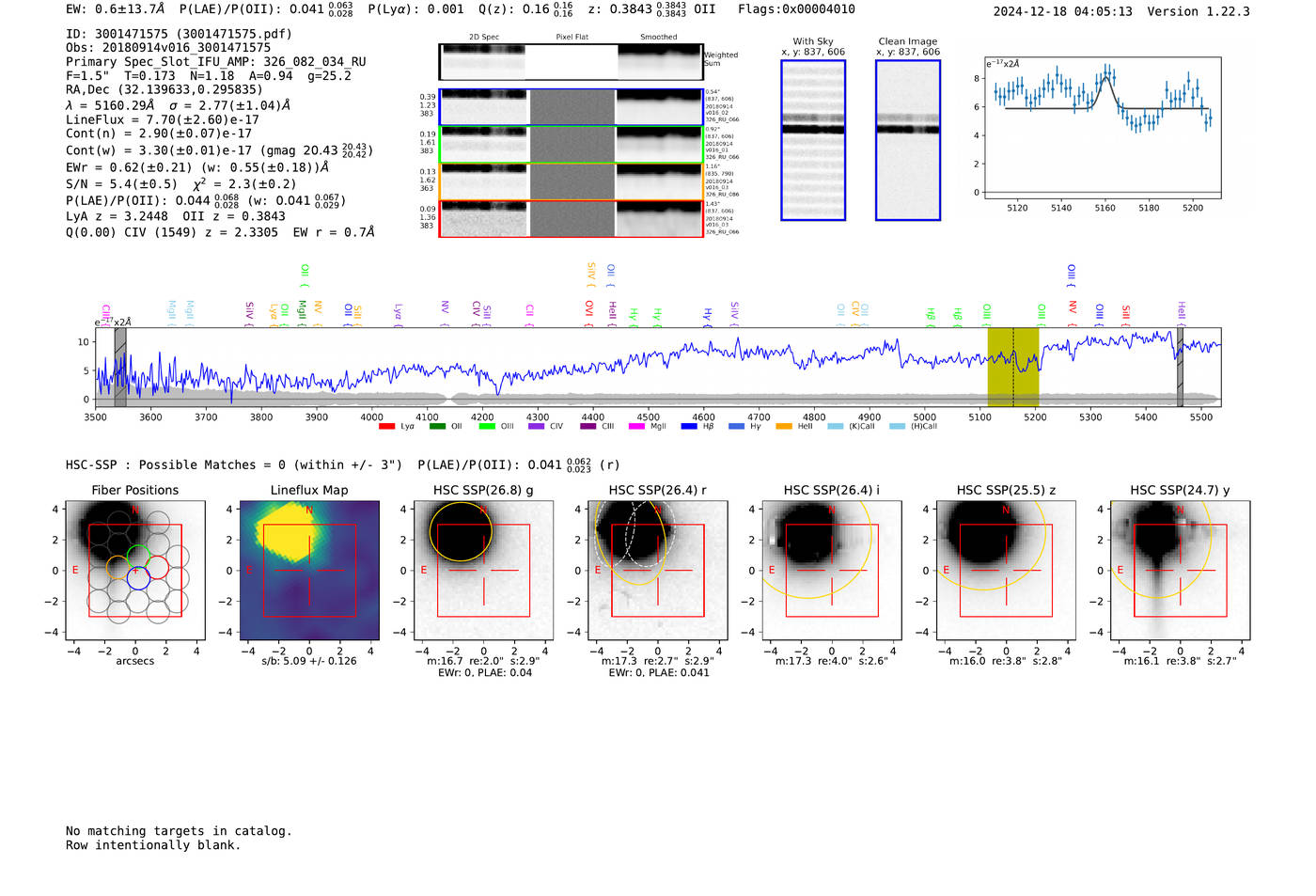Open the HSC SSP(26.8) g image
Image resolution: width=1316 pixels, height=896 pixels.
point(483,570)
